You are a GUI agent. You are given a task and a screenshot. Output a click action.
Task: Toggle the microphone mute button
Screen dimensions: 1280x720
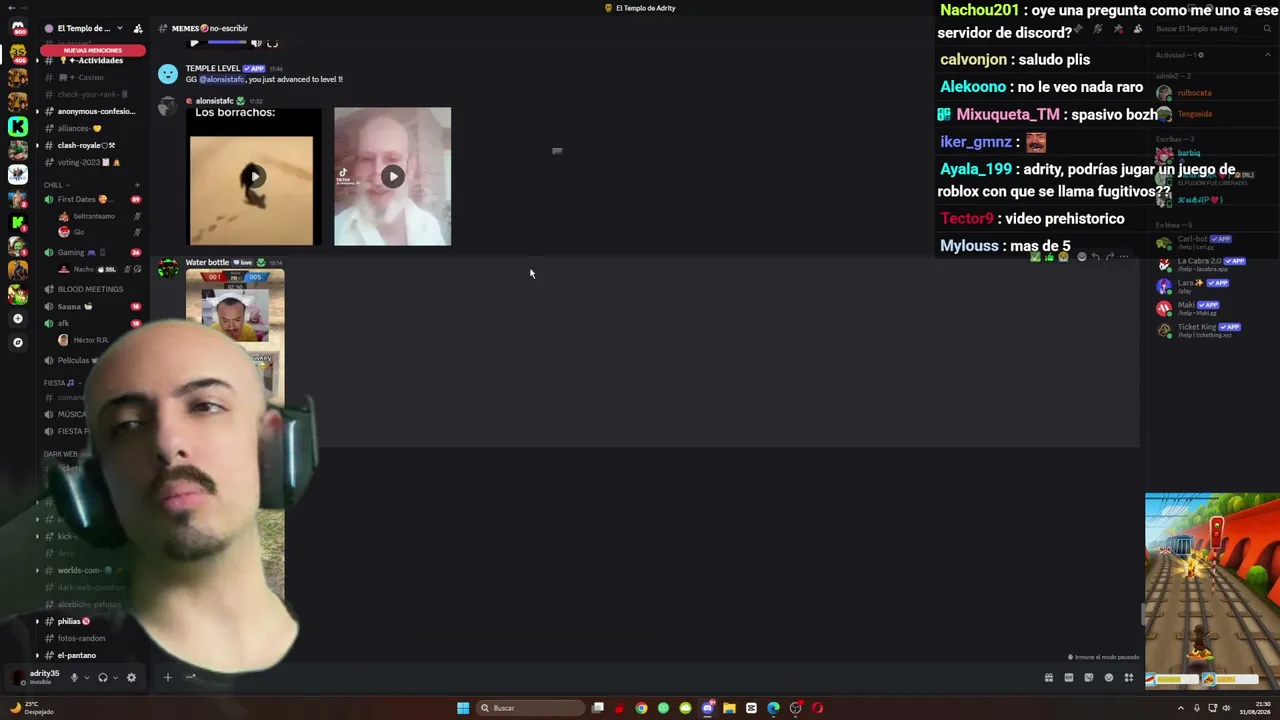click(x=74, y=677)
